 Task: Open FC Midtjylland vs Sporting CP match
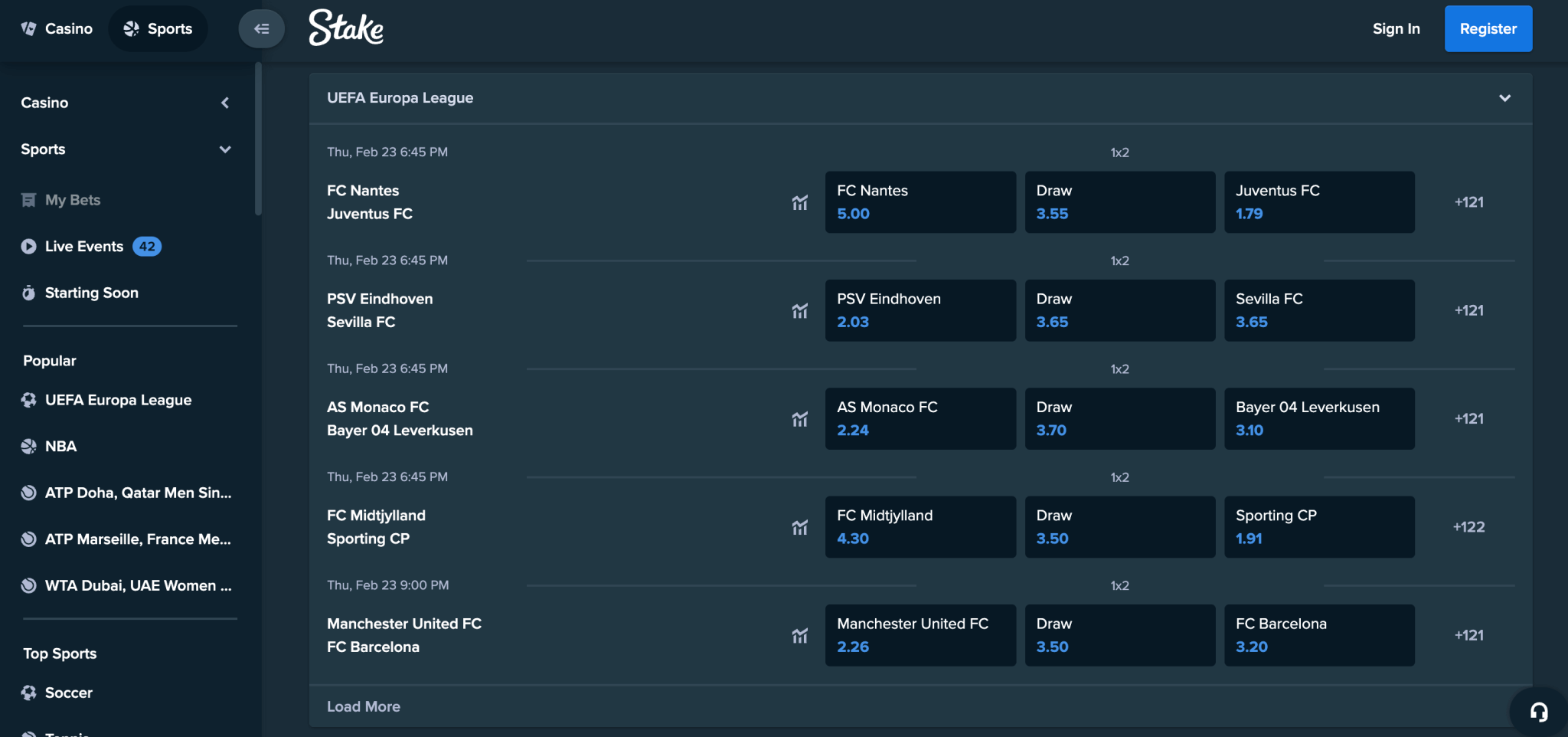point(376,527)
